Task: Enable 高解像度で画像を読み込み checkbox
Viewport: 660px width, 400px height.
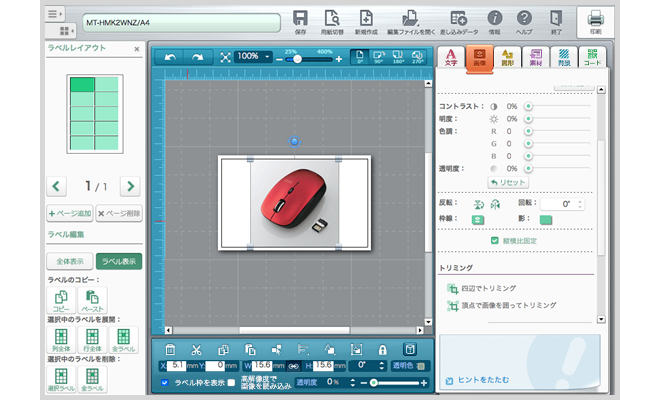Action: pos(231,382)
